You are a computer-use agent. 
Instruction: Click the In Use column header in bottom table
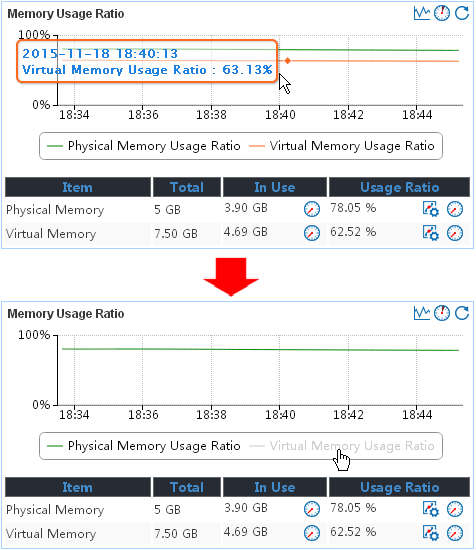click(275, 487)
